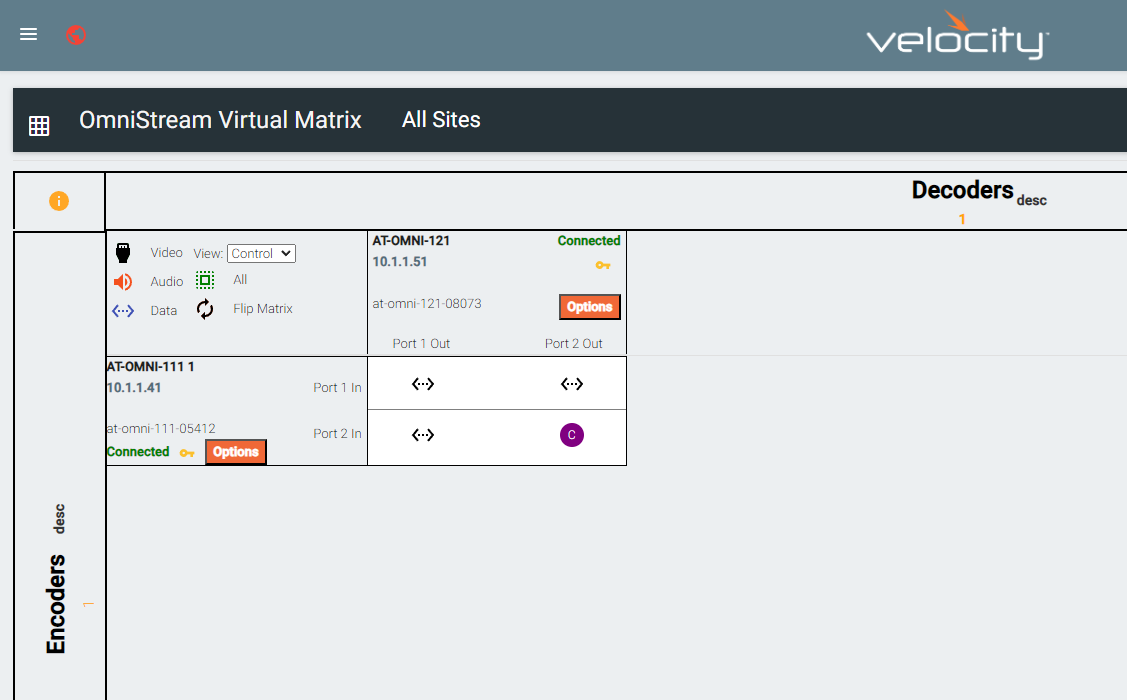1127x700 pixels.
Task: Click hostname at-omni-121-08073
Action: 427,303
